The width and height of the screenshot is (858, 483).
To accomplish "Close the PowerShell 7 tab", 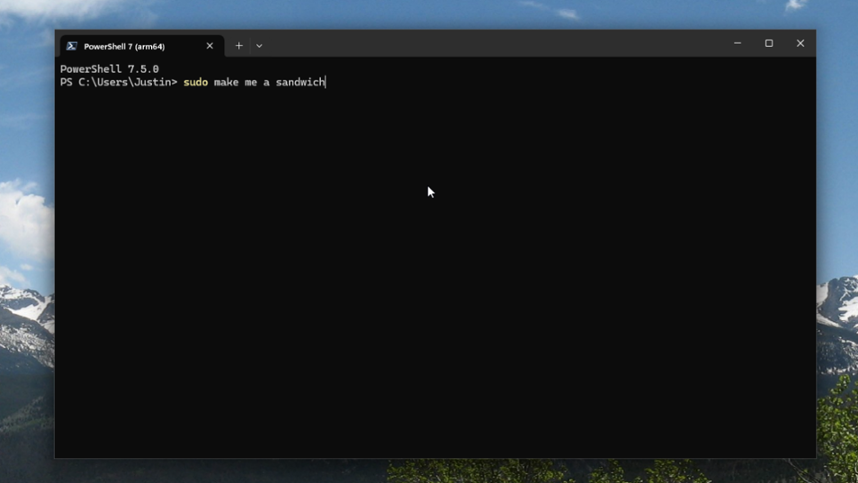I will tap(210, 46).
